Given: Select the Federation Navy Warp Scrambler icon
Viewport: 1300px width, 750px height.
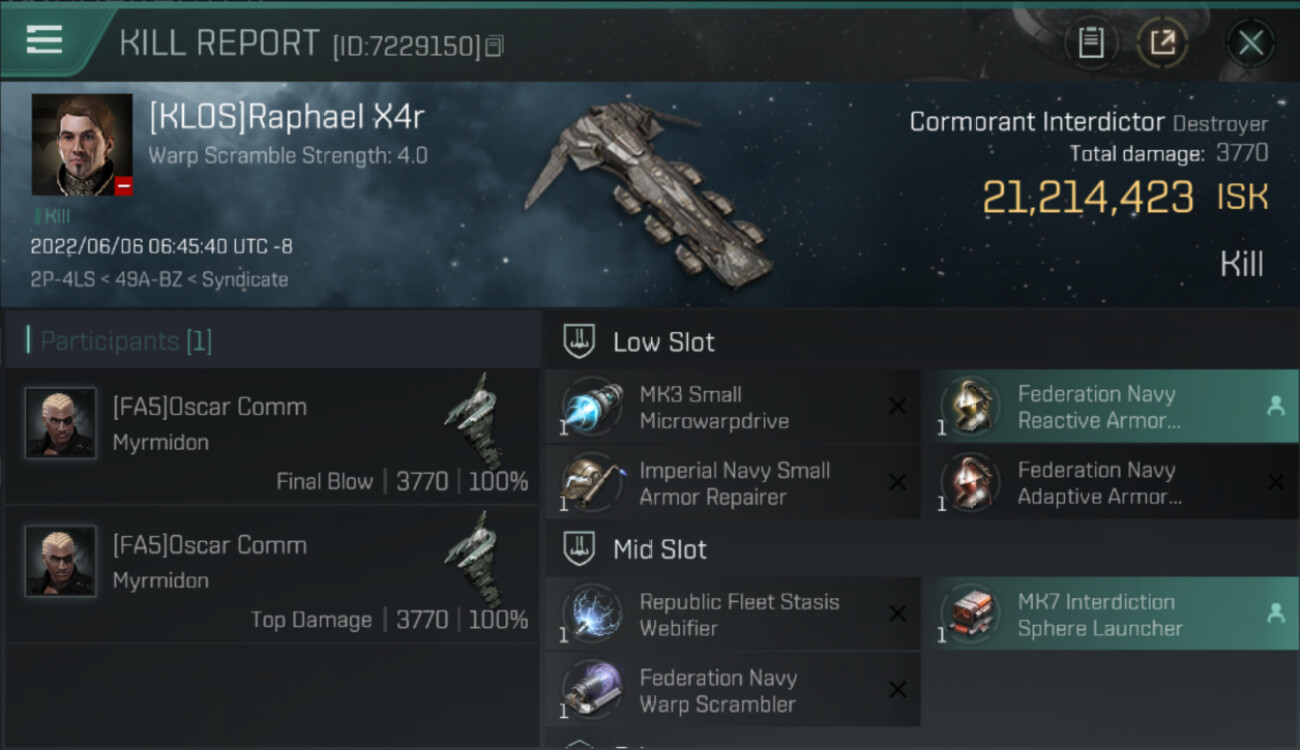Looking at the screenshot, I should 593,691.
